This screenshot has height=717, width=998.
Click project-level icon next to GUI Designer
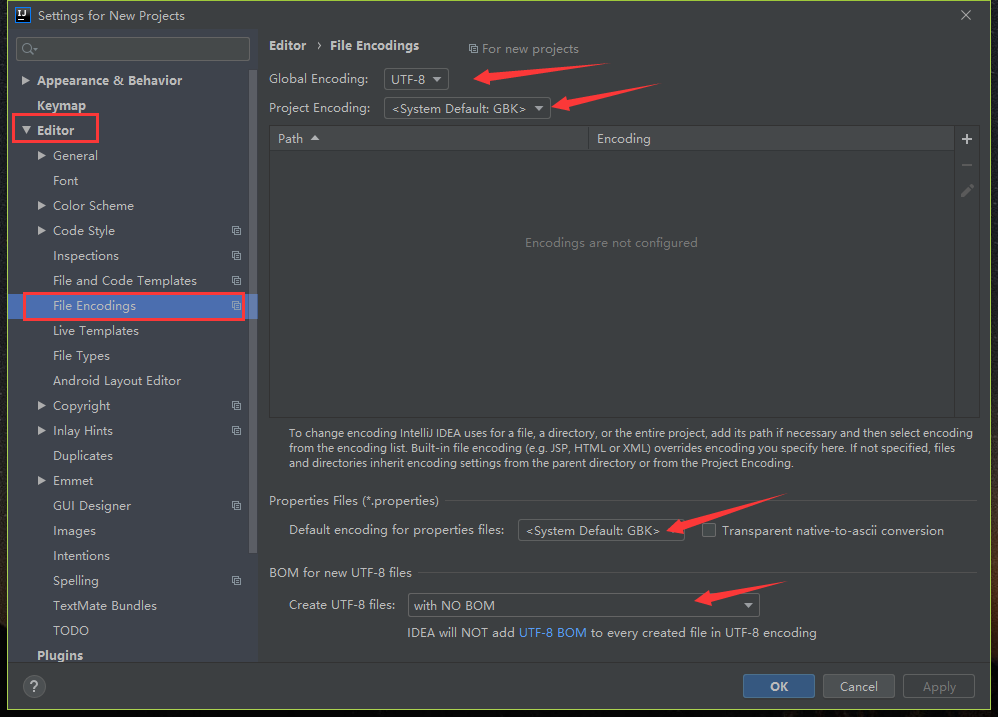236,505
